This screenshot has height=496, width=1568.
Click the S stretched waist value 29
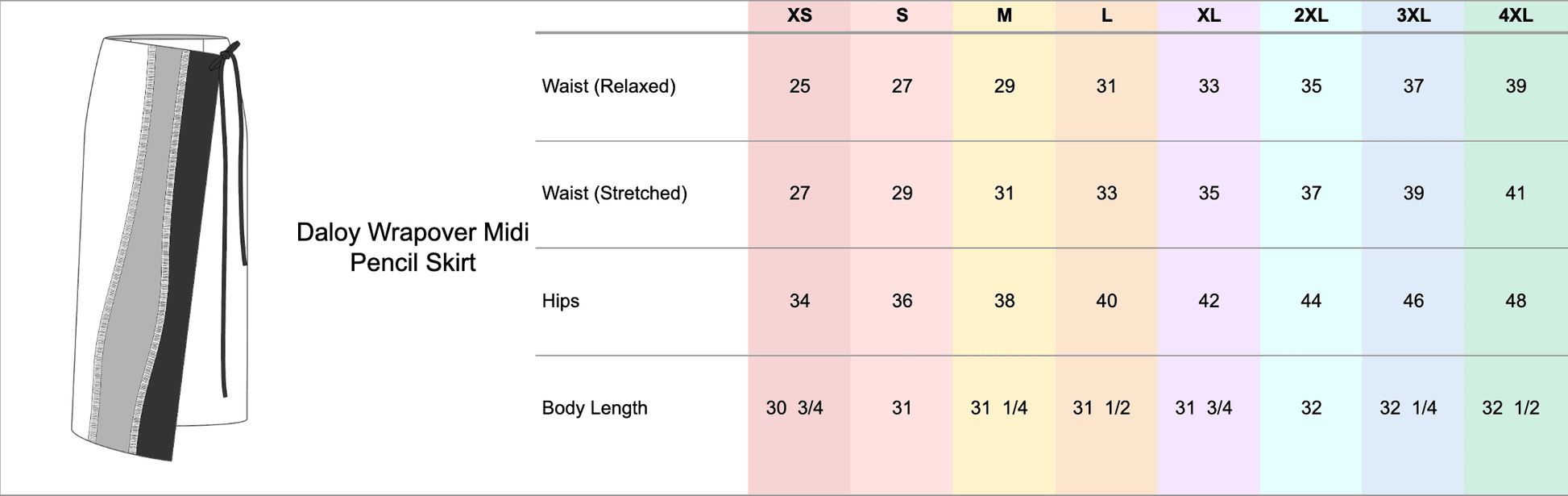[902, 193]
